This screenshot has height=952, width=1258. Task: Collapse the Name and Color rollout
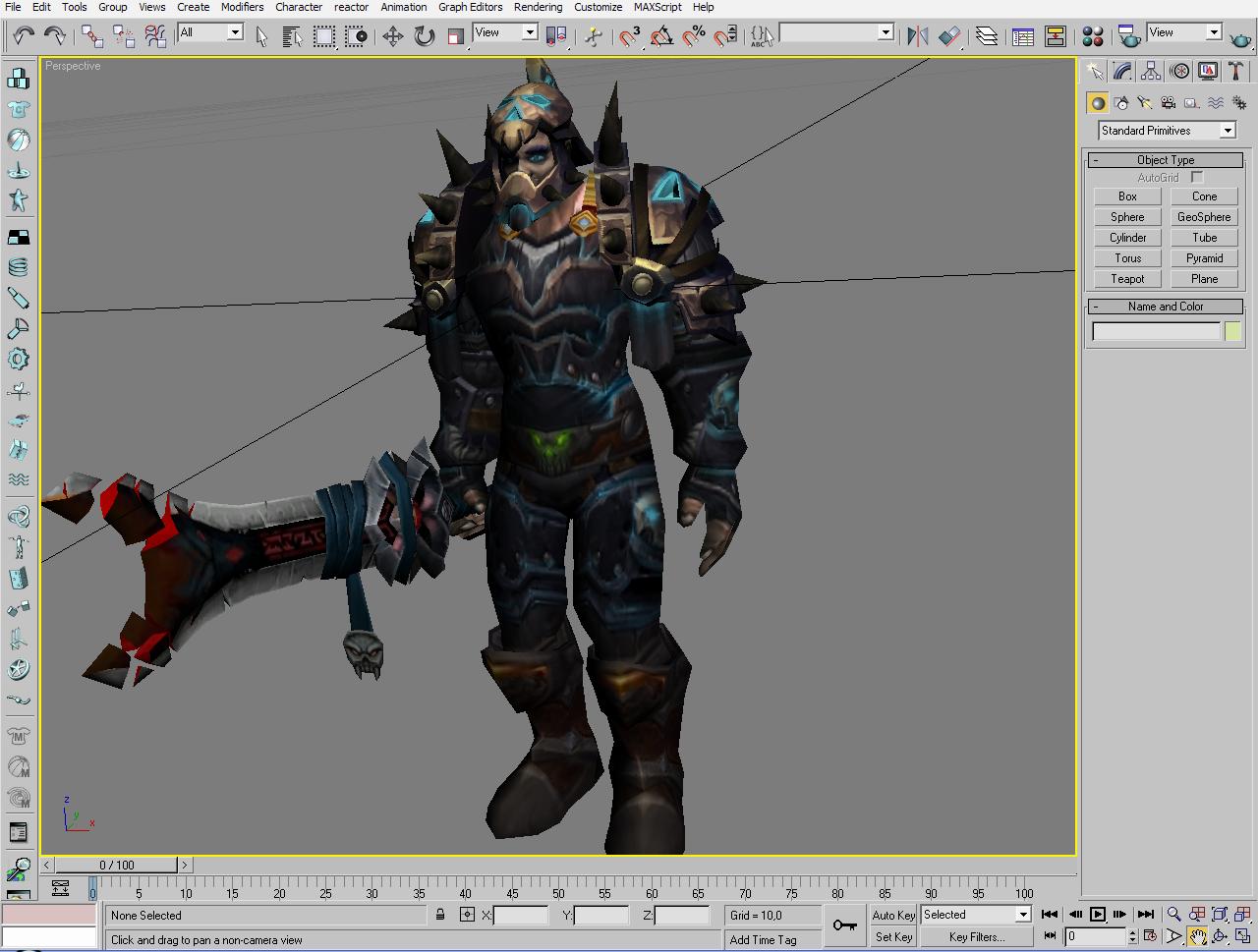[1166, 307]
